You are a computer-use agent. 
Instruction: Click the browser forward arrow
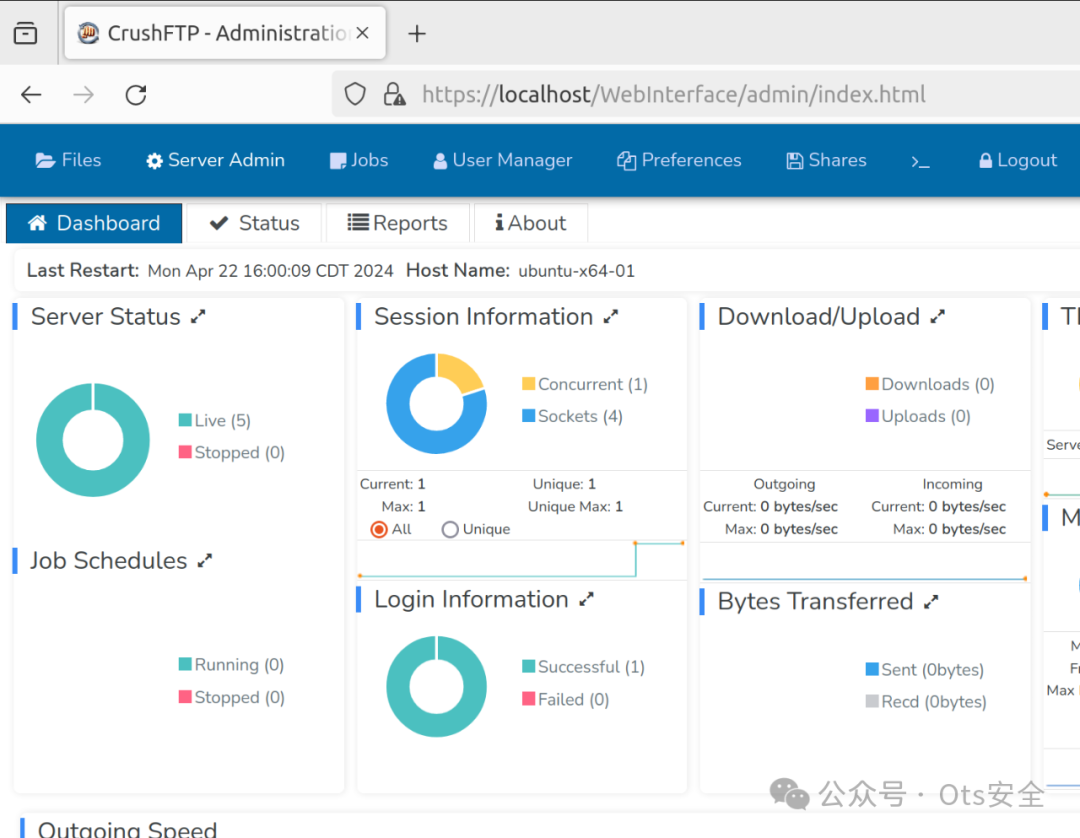tap(83, 94)
